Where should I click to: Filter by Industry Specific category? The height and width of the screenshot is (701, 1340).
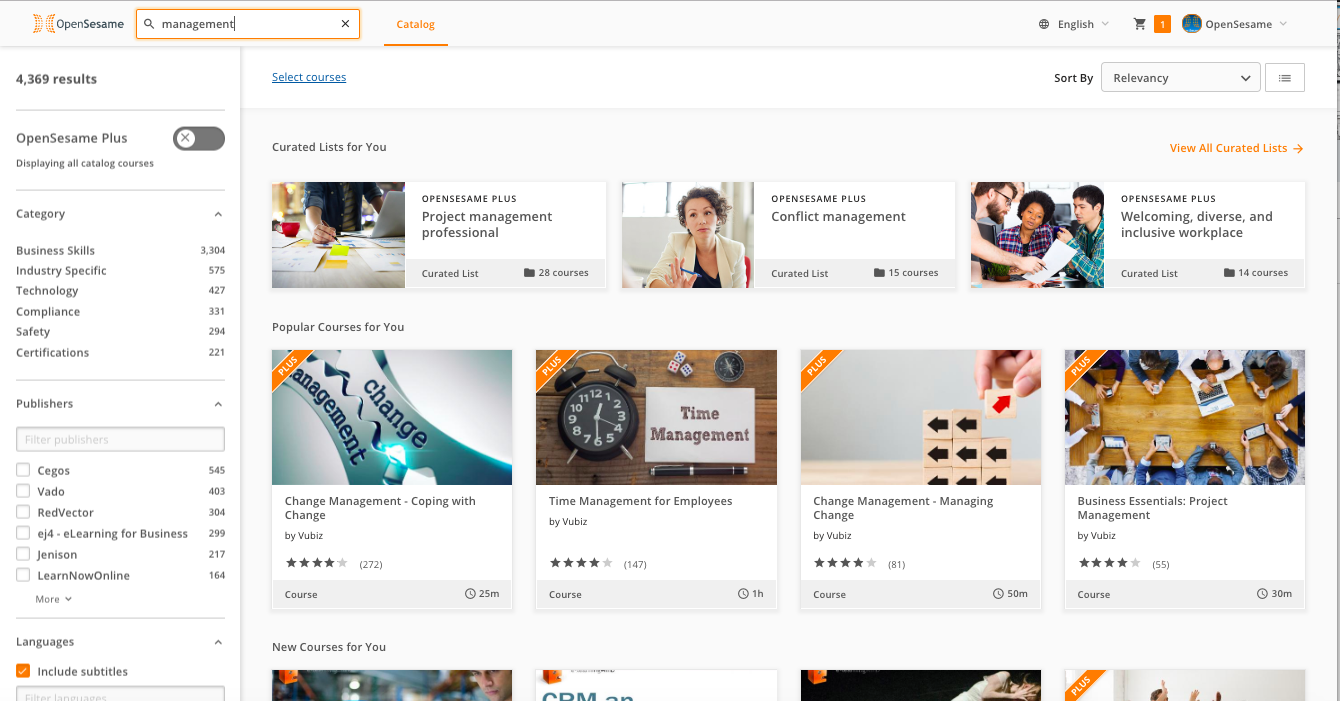[x=61, y=270]
